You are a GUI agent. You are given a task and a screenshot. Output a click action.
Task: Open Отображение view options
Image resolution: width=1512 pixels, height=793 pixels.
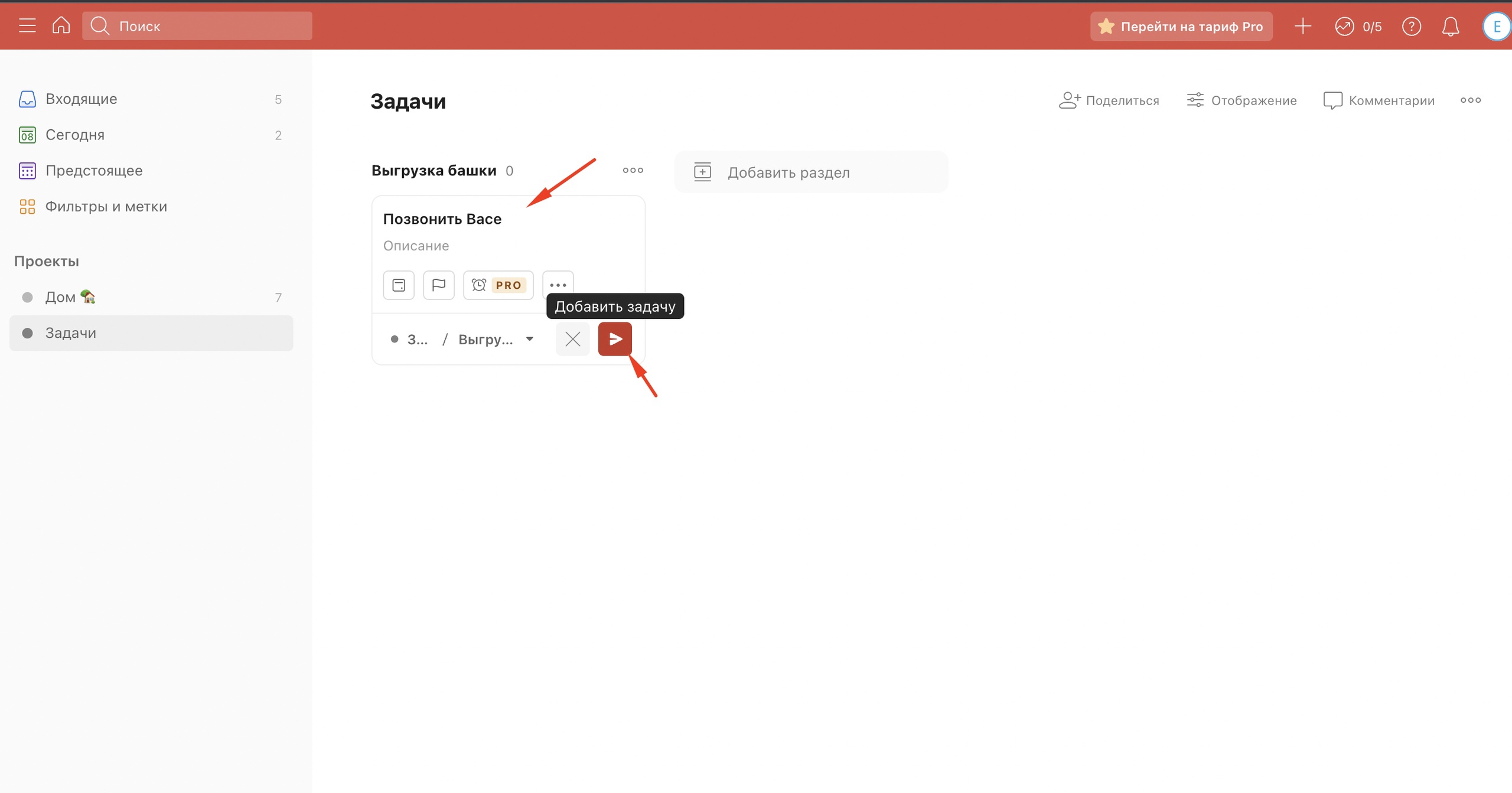1241,100
